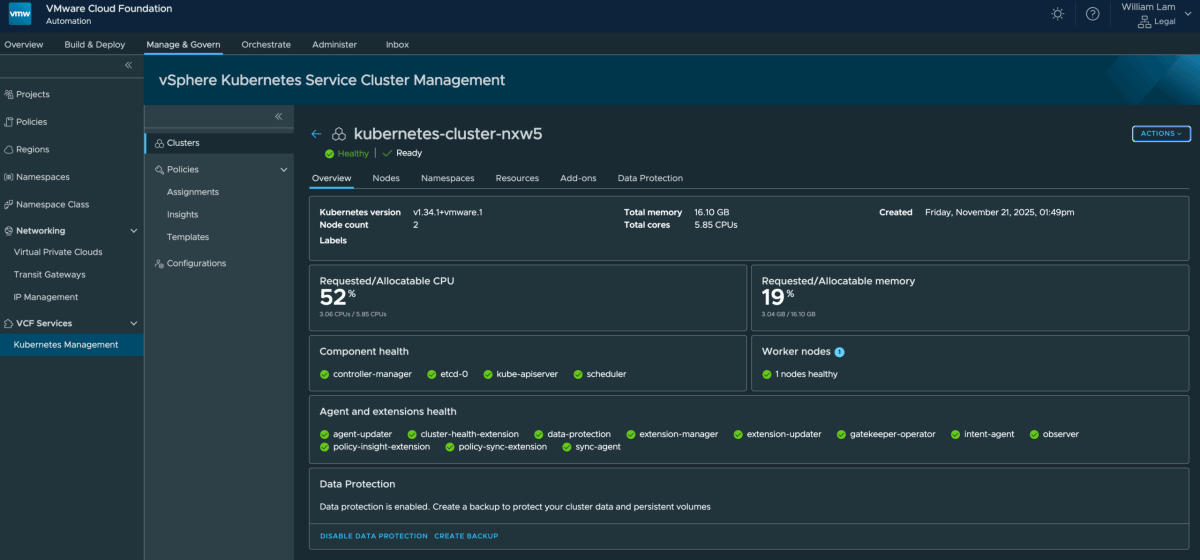
Task: Collapse the left navigation with double chevron
Action: (128, 65)
